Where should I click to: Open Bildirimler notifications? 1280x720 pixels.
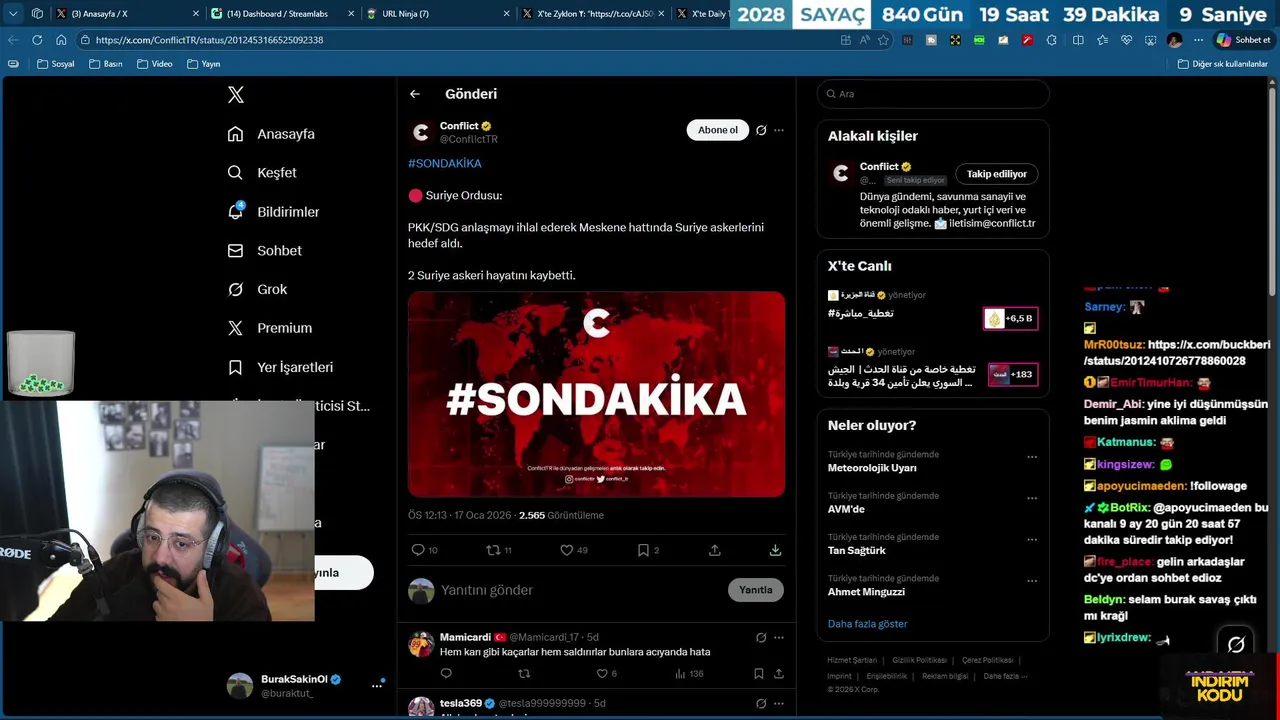tap(273, 212)
